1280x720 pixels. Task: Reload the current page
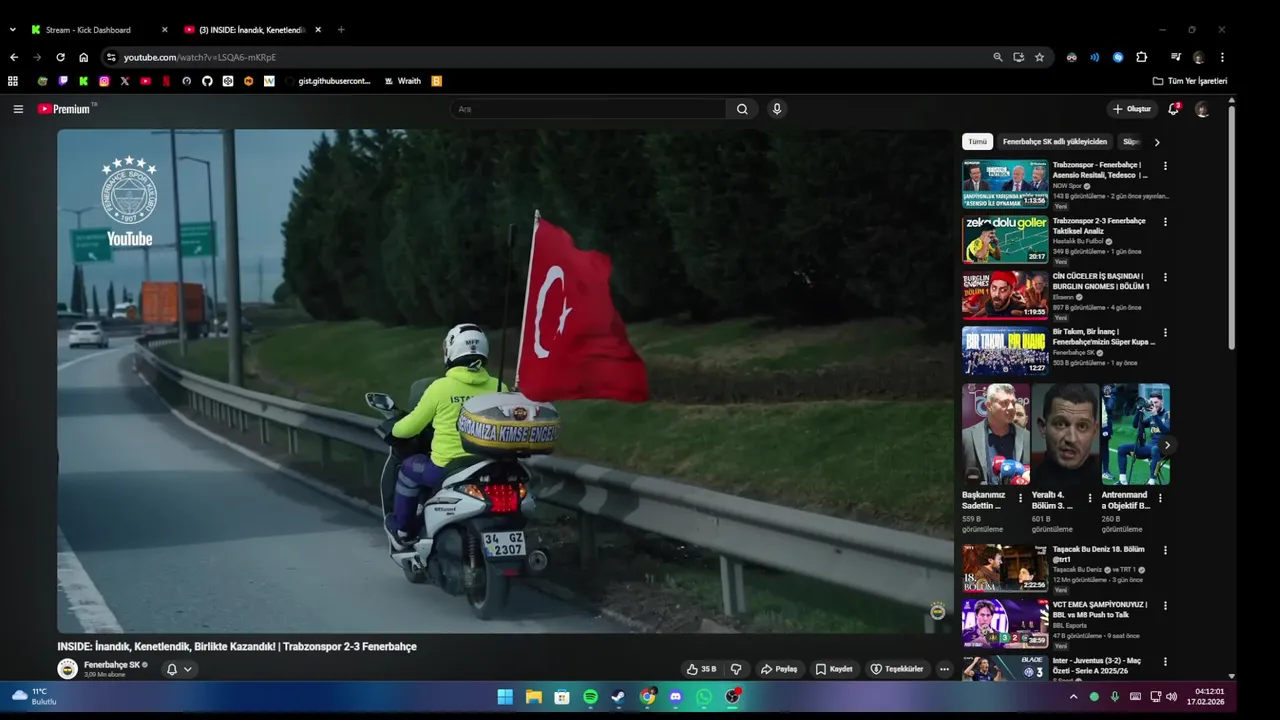pos(60,57)
